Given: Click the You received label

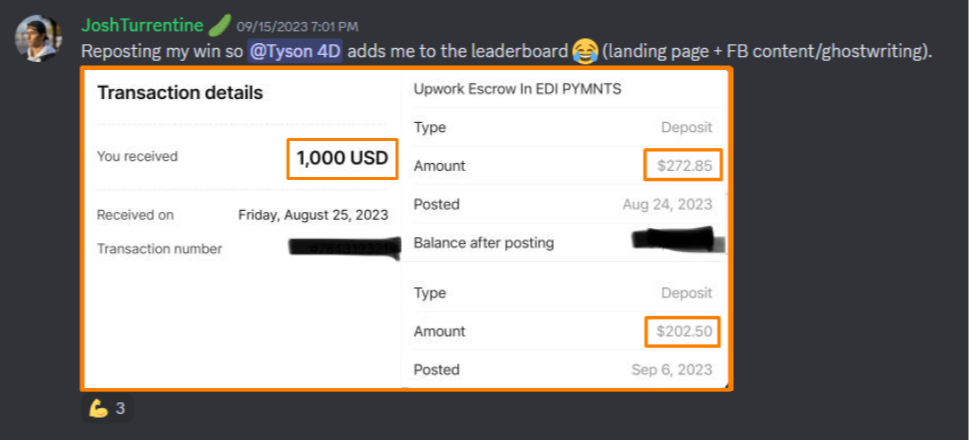Looking at the screenshot, I should [137, 156].
